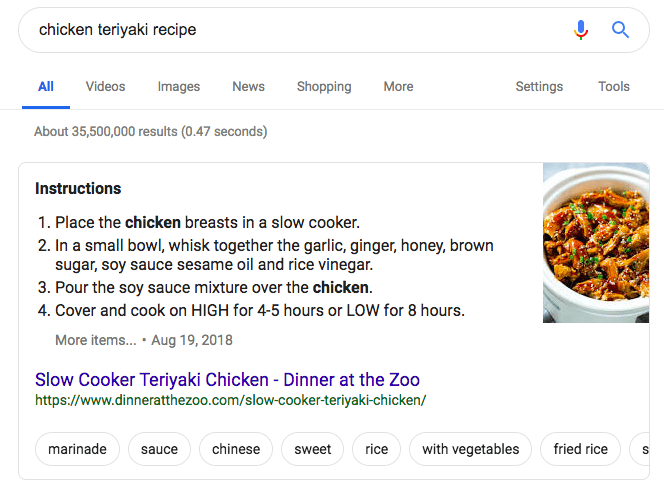Viewport: 664px width, 483px height.
Task: Expand the More menu
Action: 398,87
